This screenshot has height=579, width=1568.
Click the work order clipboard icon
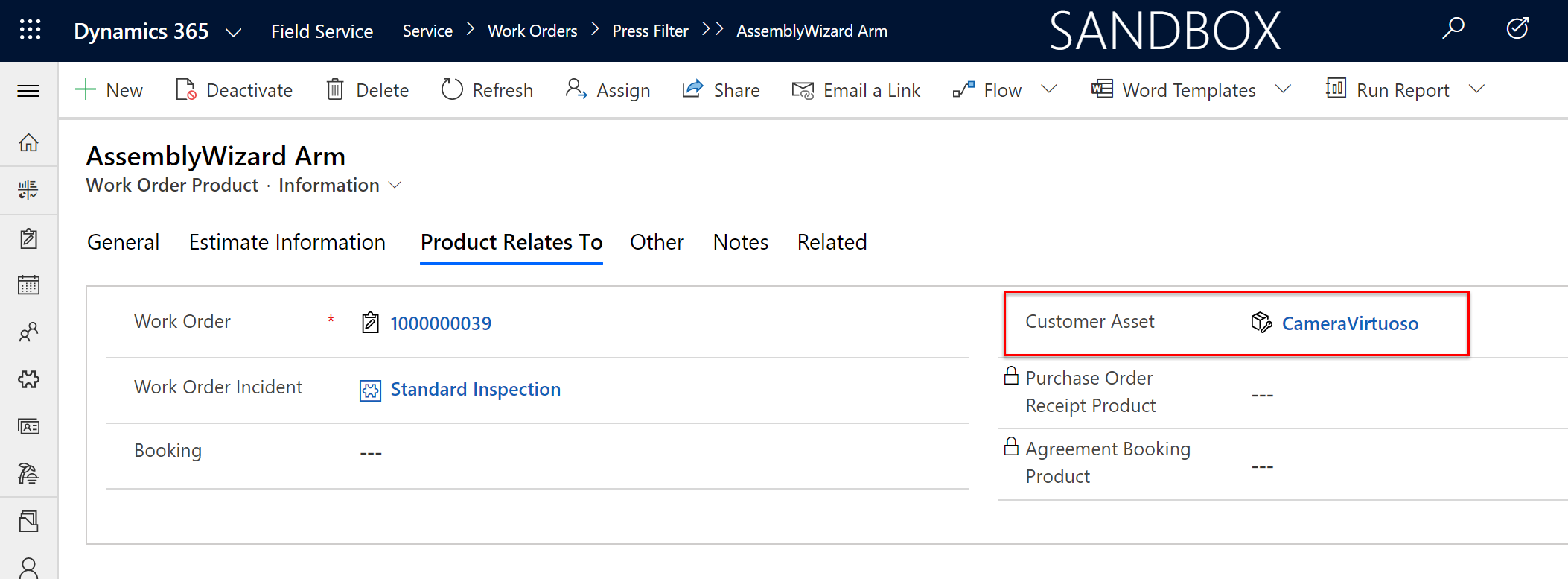click(370, 323)
